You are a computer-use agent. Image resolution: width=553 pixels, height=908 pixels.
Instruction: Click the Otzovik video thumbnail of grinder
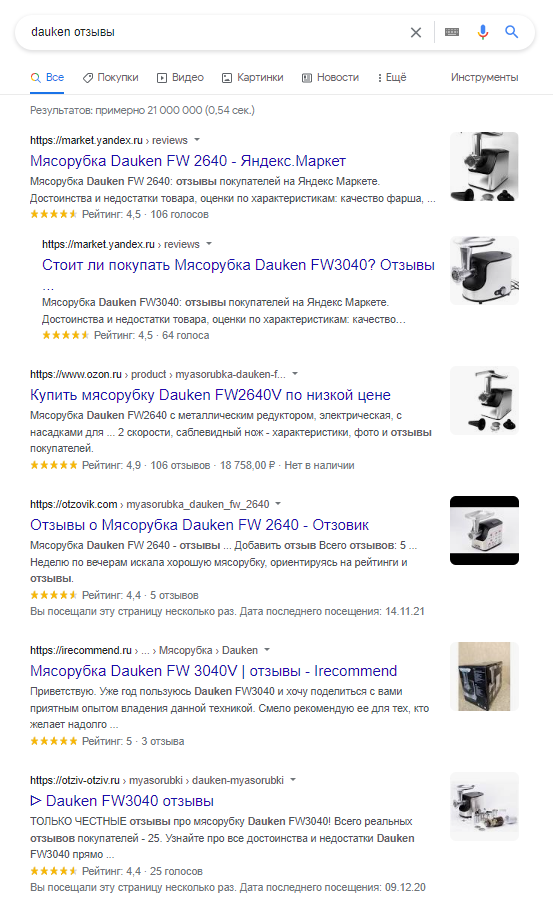click(x=484, y=530)
